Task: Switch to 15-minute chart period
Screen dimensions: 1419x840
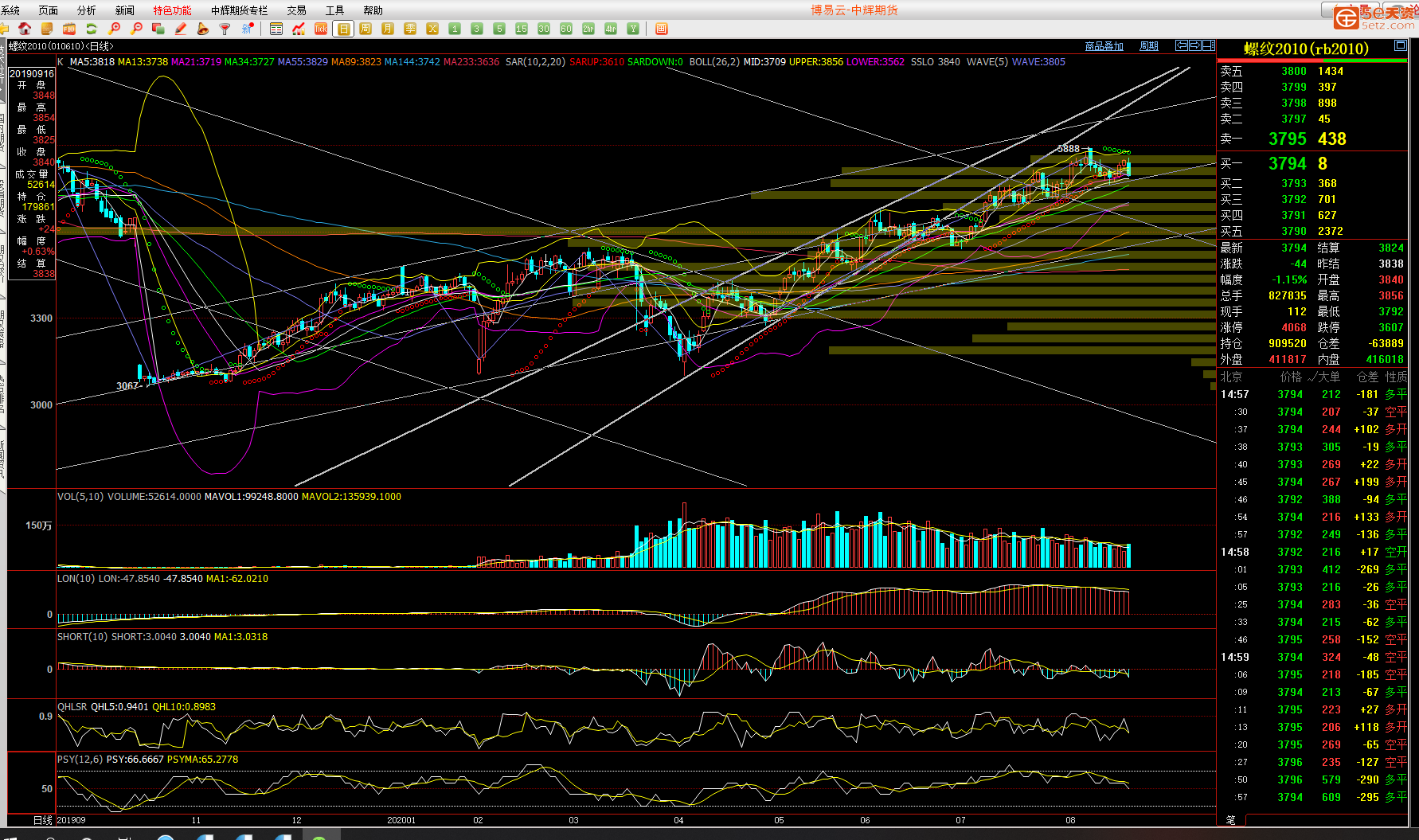Action: (522, 29)
